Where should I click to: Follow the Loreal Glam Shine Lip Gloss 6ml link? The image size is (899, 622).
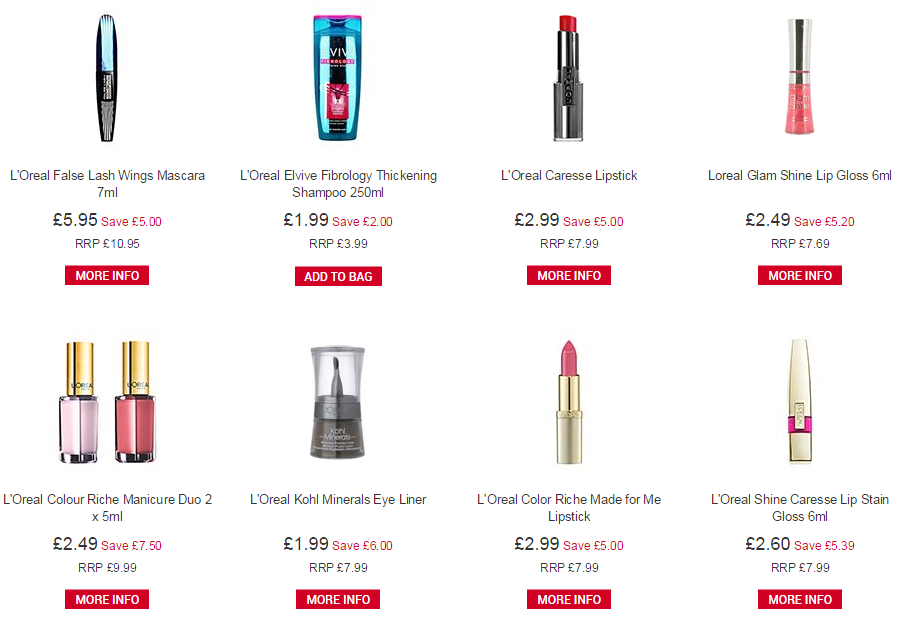(x=800, y=175)
